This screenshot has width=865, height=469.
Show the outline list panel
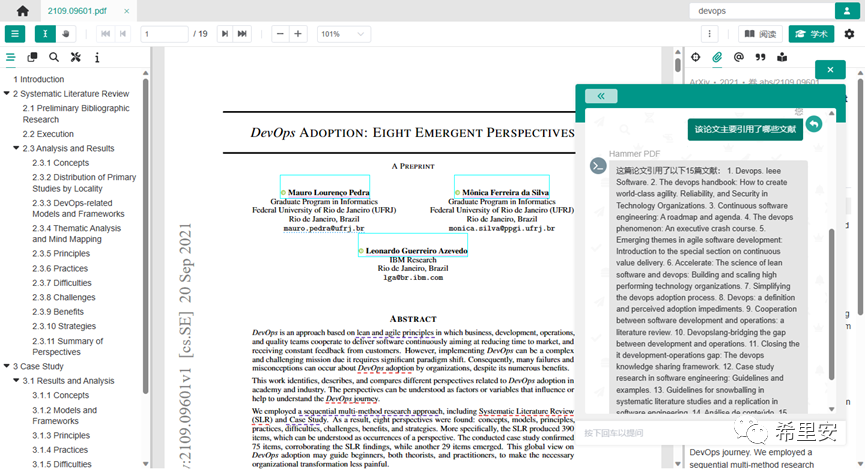click(x=10, y=57)
